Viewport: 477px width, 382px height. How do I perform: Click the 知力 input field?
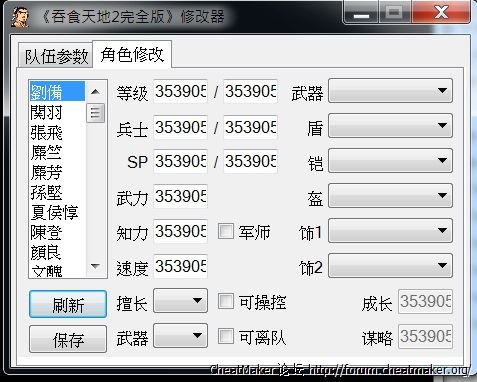click(180, 231)
